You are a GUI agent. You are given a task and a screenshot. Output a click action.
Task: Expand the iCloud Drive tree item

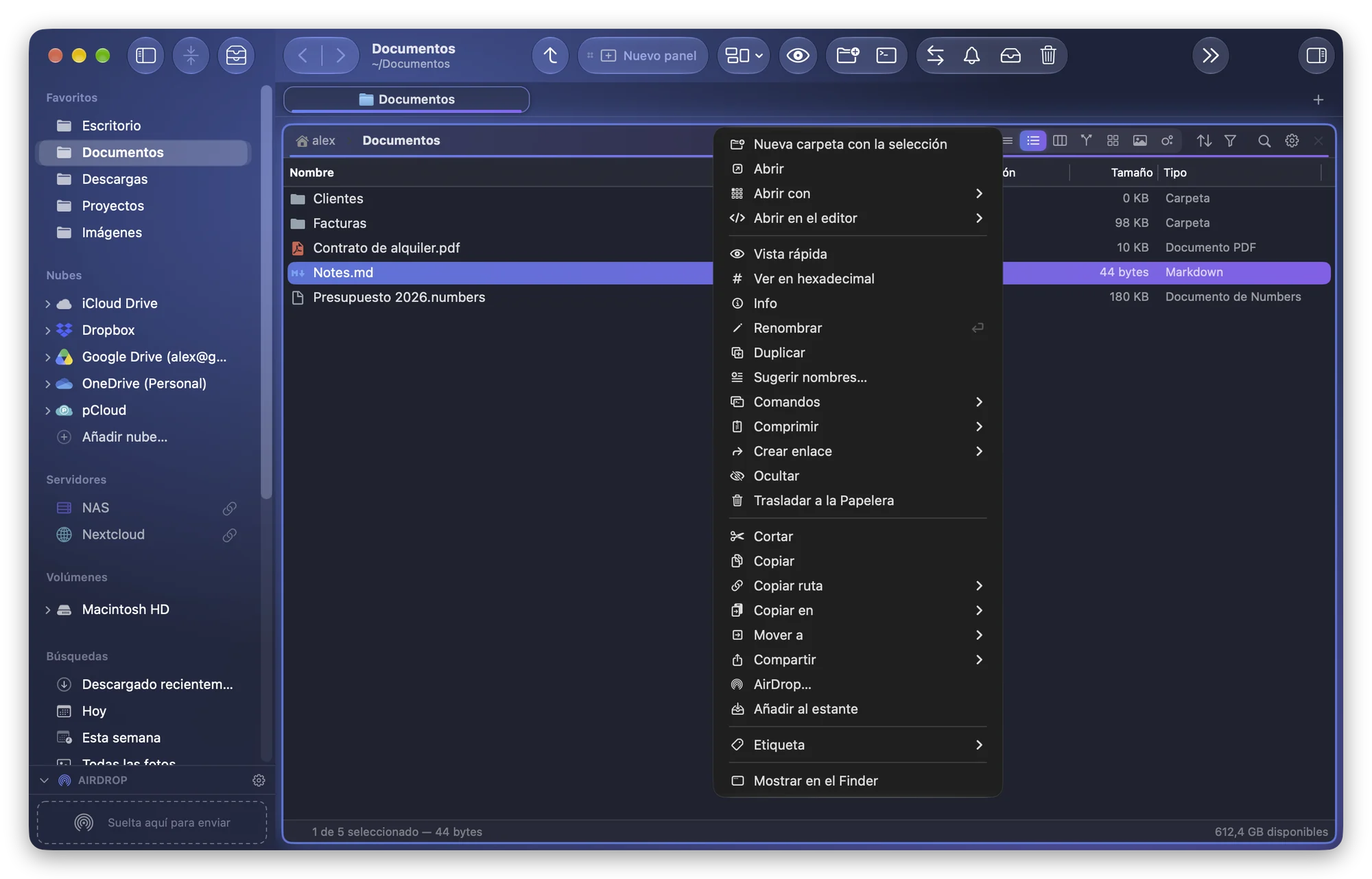point(47,304)
